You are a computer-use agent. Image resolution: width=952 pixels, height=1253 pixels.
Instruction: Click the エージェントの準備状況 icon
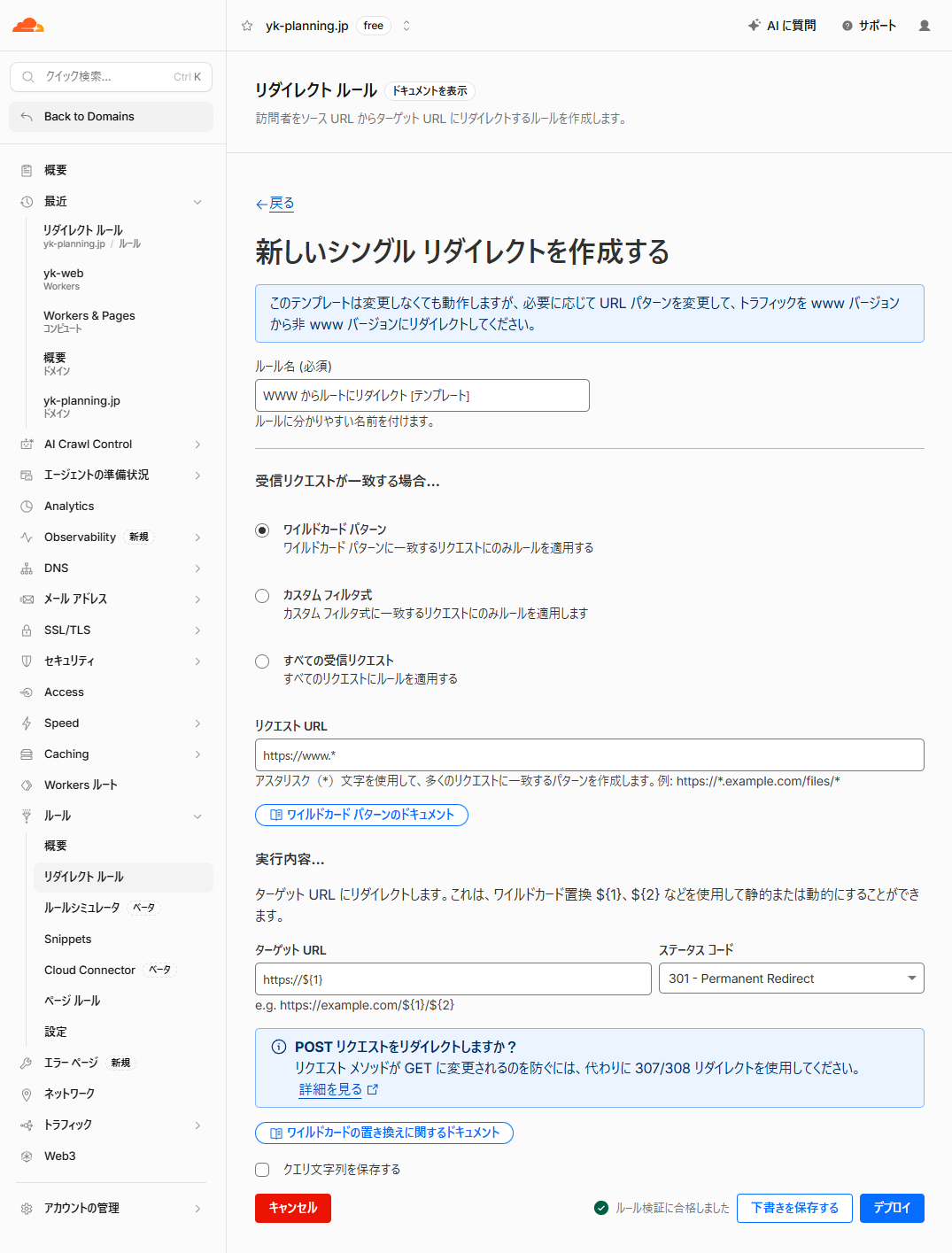click(27, 476)
